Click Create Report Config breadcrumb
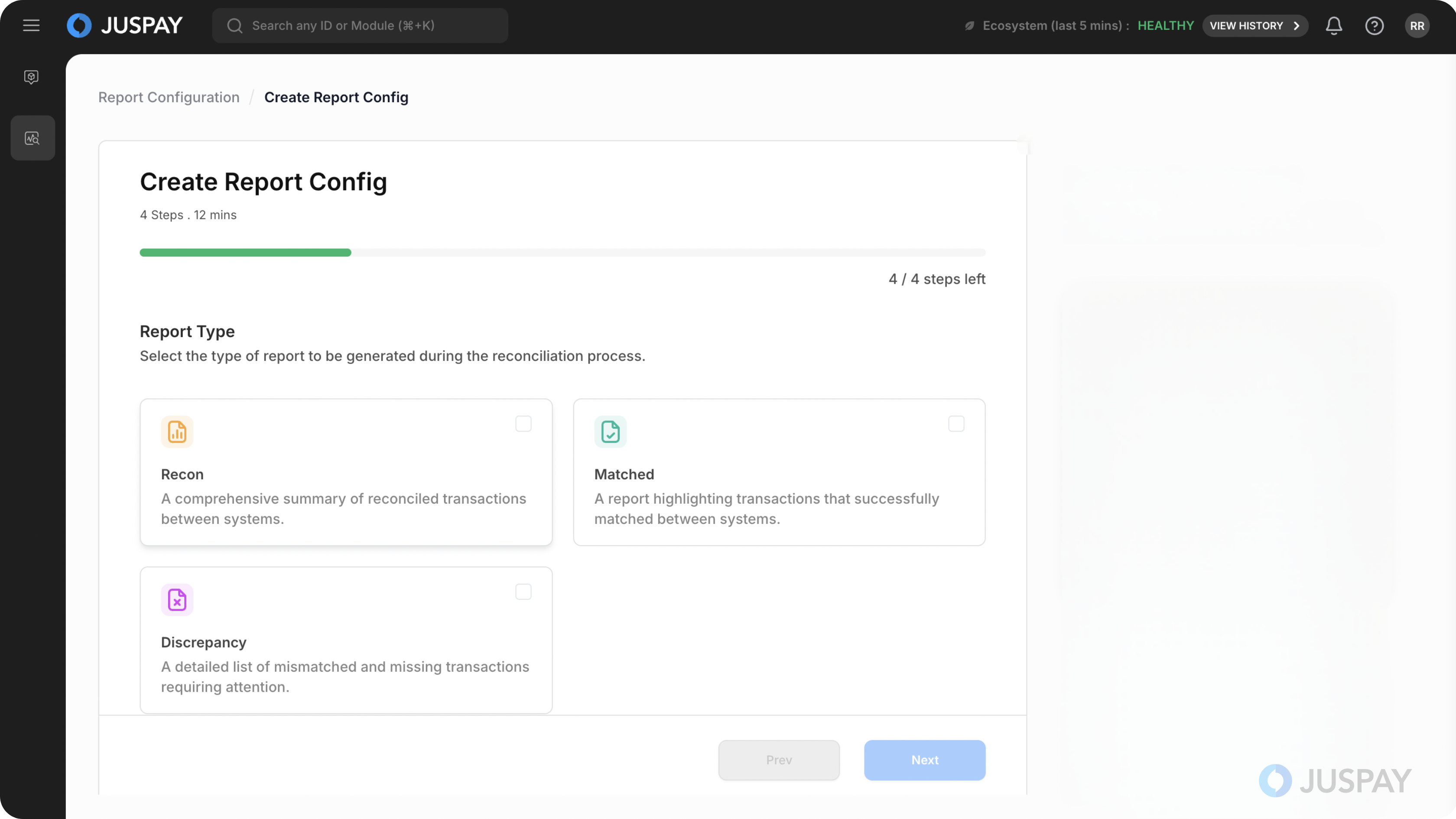 pos(336,97)
